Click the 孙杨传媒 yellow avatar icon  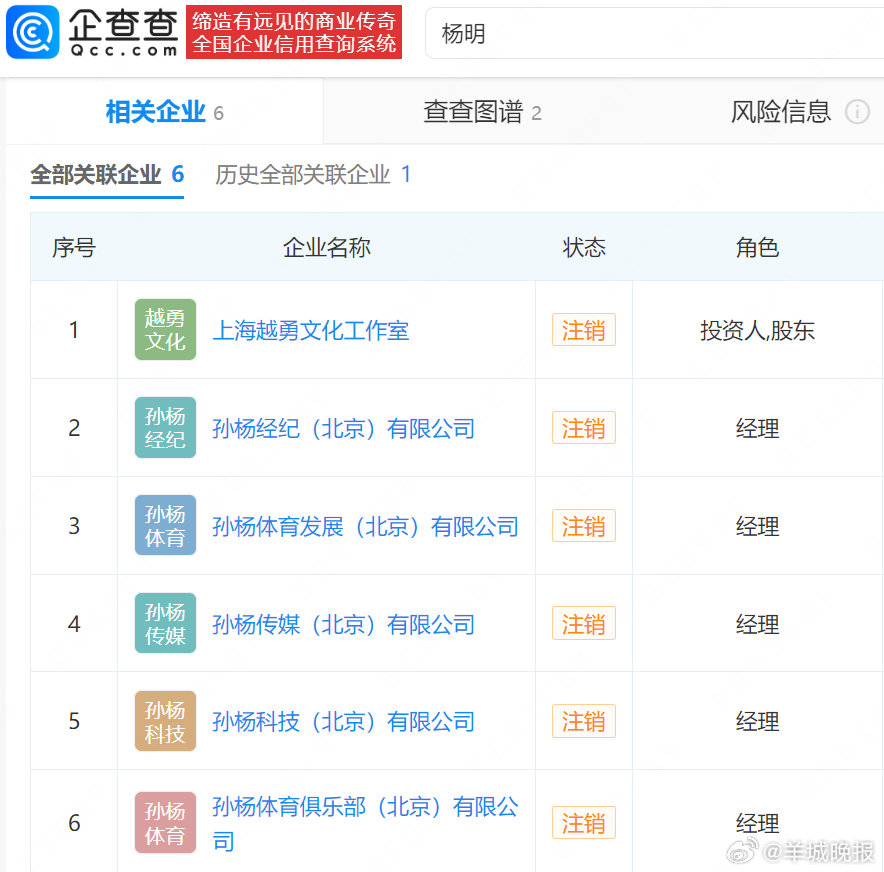tap(164, 623)
